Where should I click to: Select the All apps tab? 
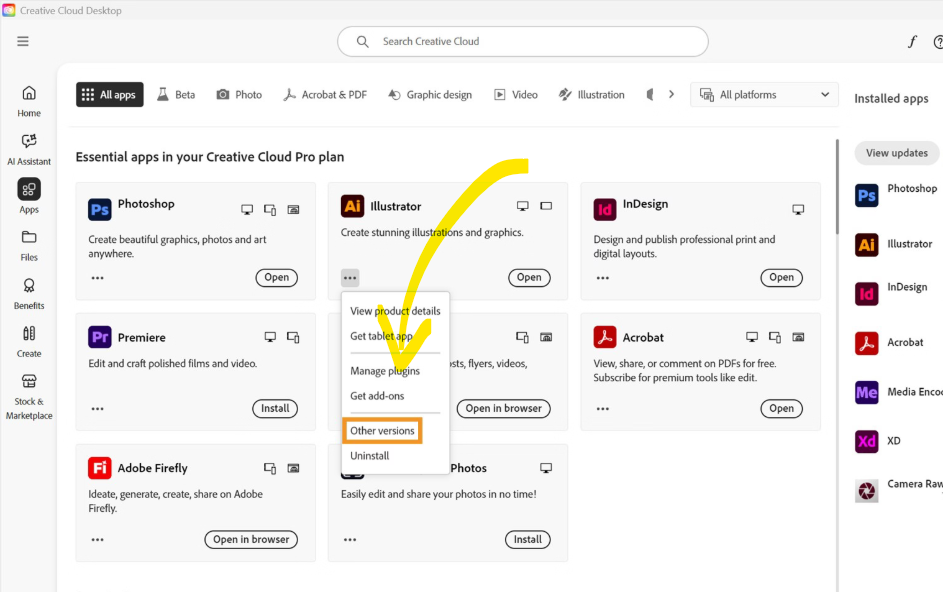(x=109, y=94)
